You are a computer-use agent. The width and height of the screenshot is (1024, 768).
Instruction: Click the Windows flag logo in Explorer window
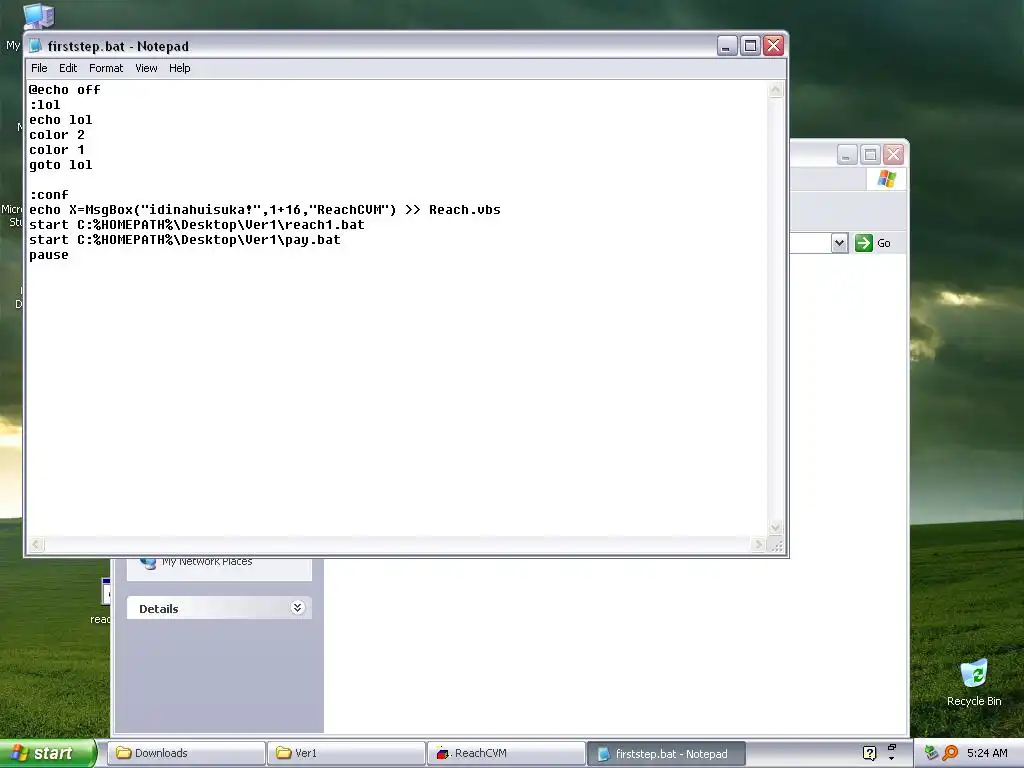(x=886, y=178)
